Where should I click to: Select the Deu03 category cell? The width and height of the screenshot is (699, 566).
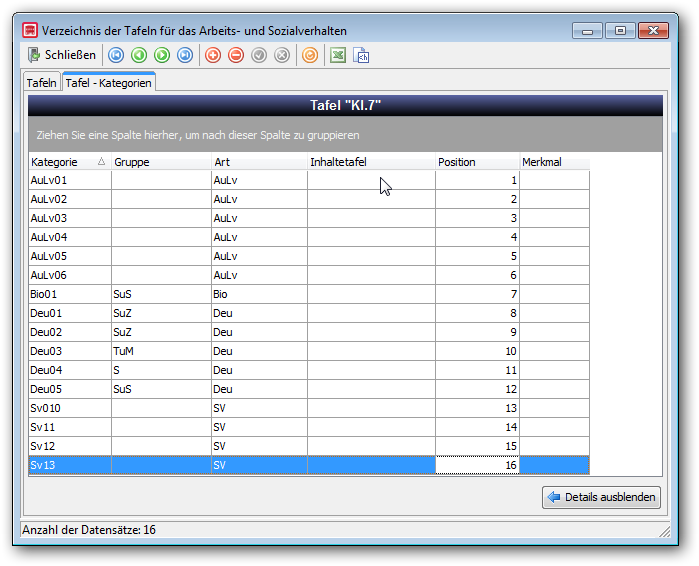(x=70, y=351)
